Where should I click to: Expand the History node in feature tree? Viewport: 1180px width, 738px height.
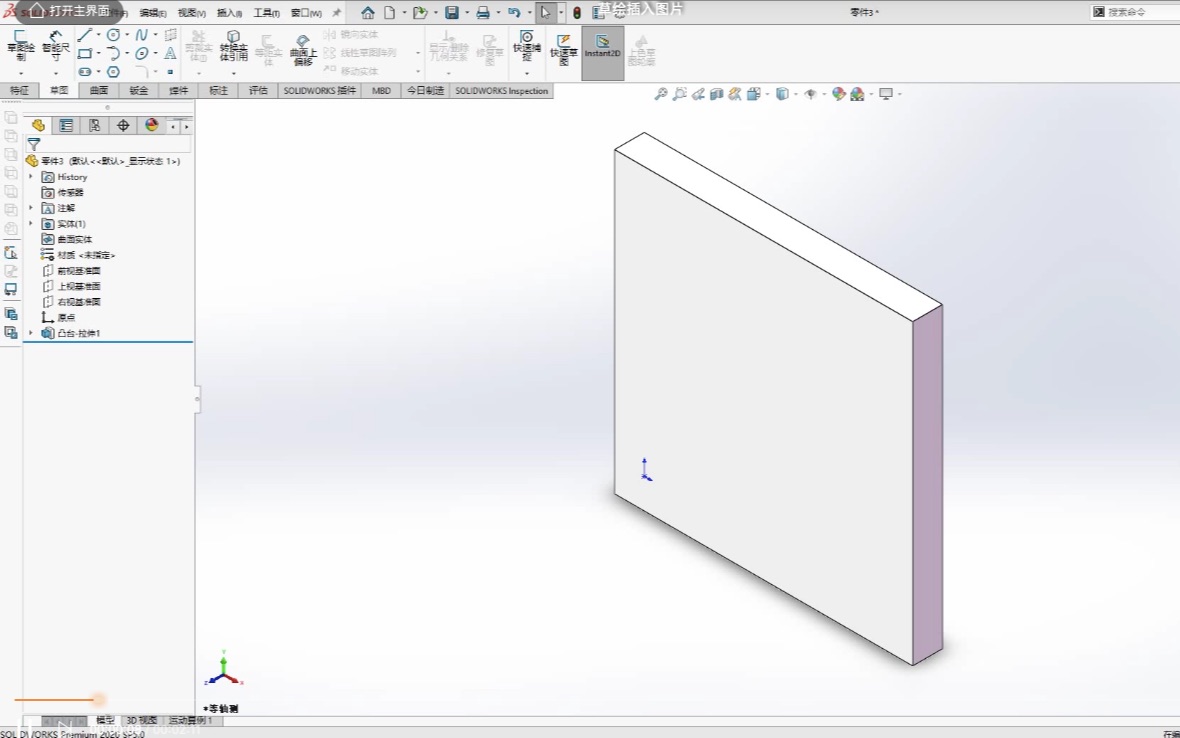(x=31, y=176)
